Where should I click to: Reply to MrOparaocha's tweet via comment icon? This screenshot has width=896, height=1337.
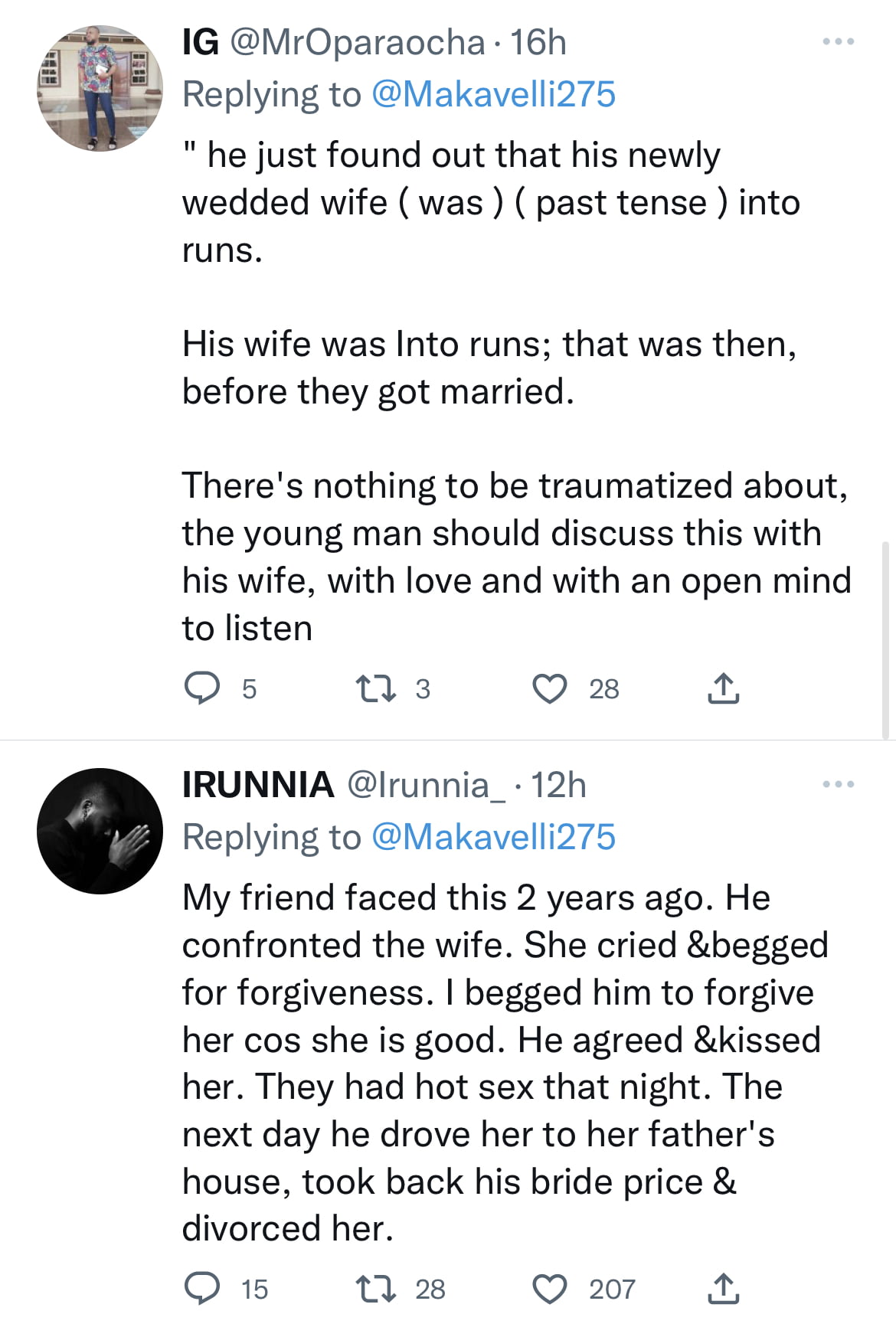[202, 688]
